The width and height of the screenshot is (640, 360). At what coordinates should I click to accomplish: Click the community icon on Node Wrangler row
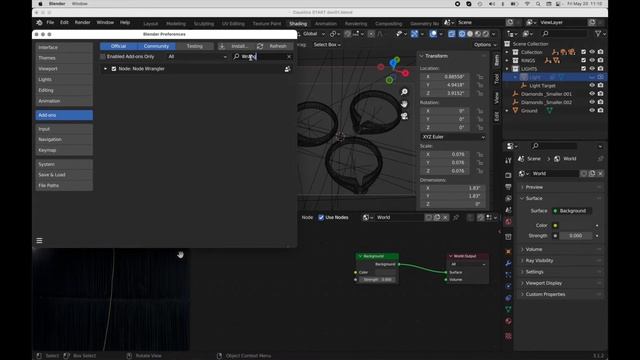287,69
